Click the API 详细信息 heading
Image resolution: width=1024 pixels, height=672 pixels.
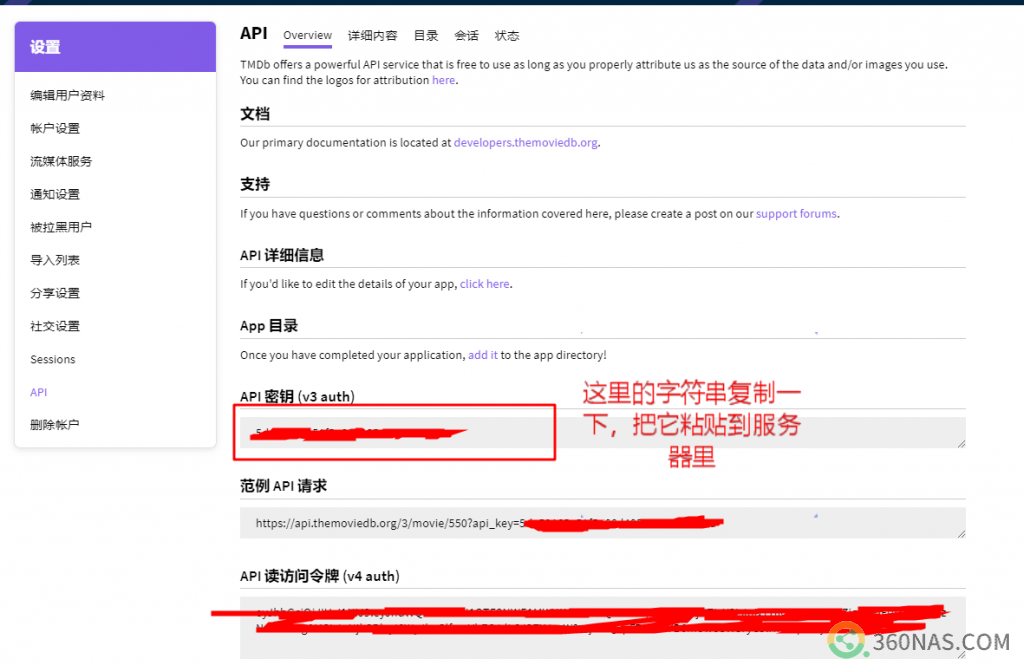[x=281, y=255]
